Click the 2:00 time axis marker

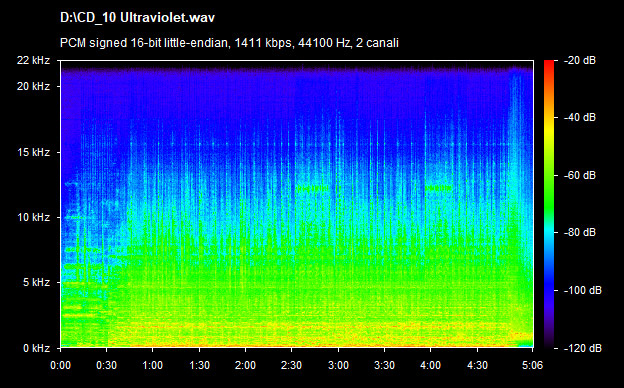point(245,365)
